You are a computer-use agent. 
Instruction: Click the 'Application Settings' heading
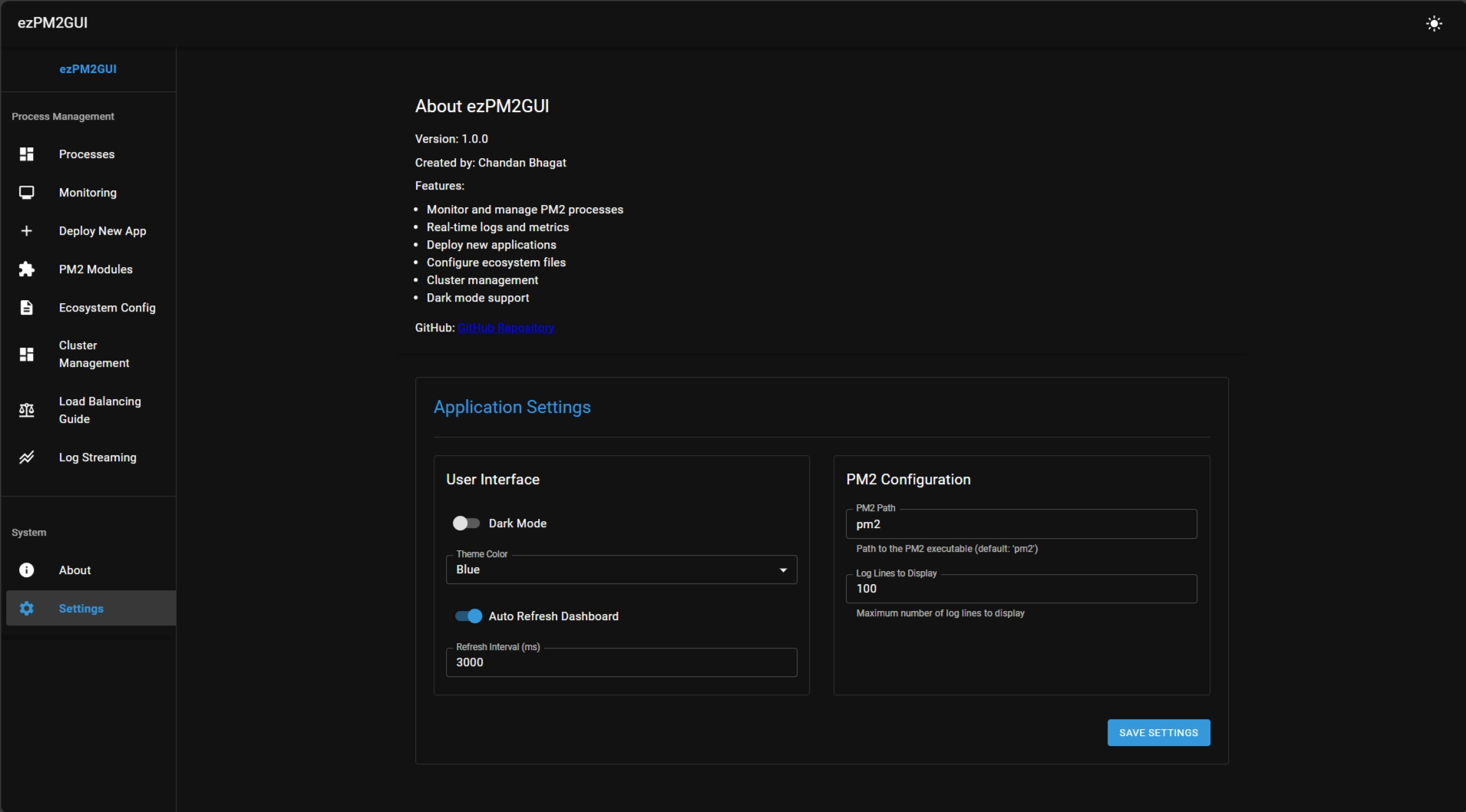[x=512, y=408]
